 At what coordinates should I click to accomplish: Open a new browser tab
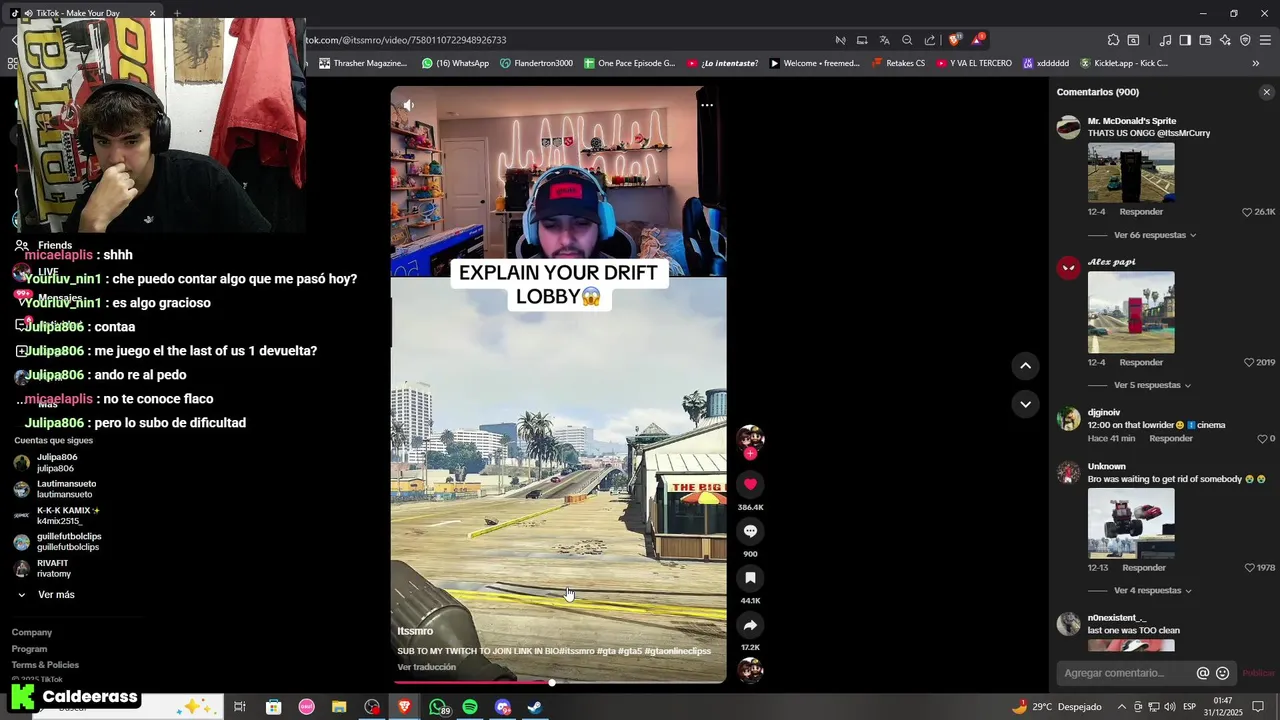coord(177,13)
